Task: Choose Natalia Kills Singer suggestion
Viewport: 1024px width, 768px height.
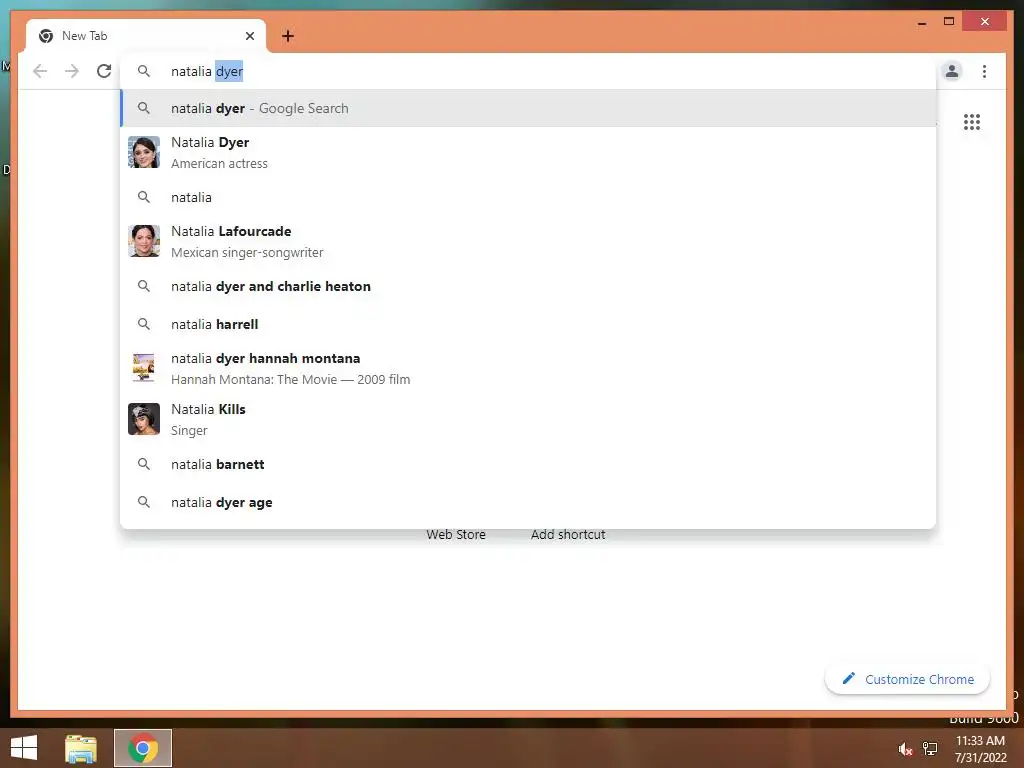Action: (x=528, y=420)
